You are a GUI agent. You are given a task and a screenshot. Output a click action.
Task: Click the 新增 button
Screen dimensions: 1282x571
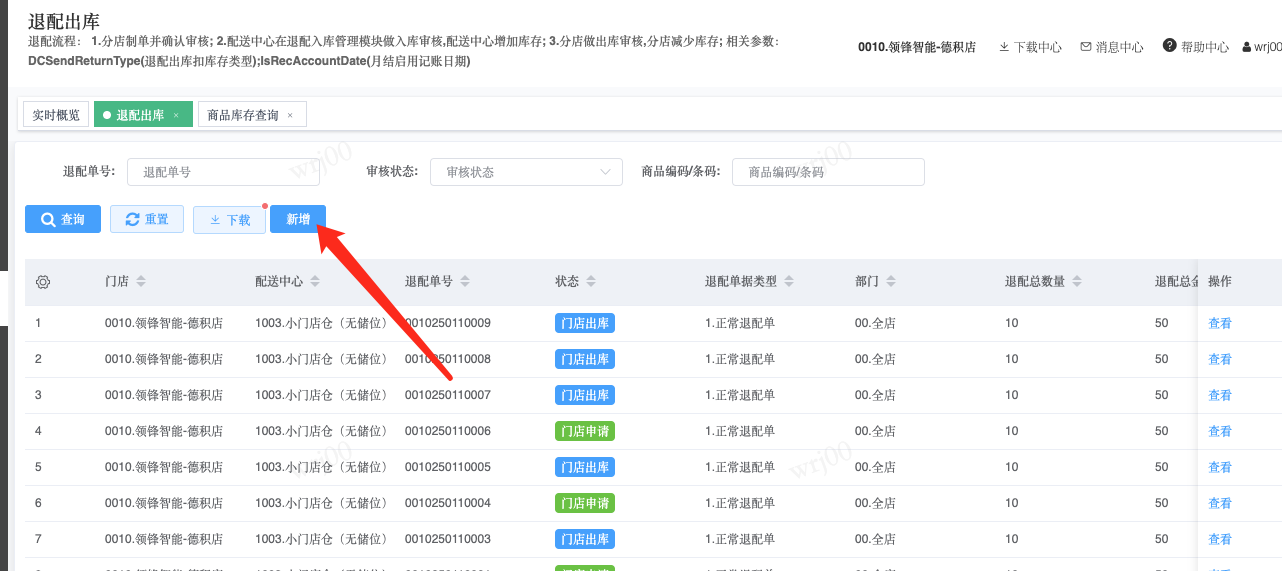point(298,219)
